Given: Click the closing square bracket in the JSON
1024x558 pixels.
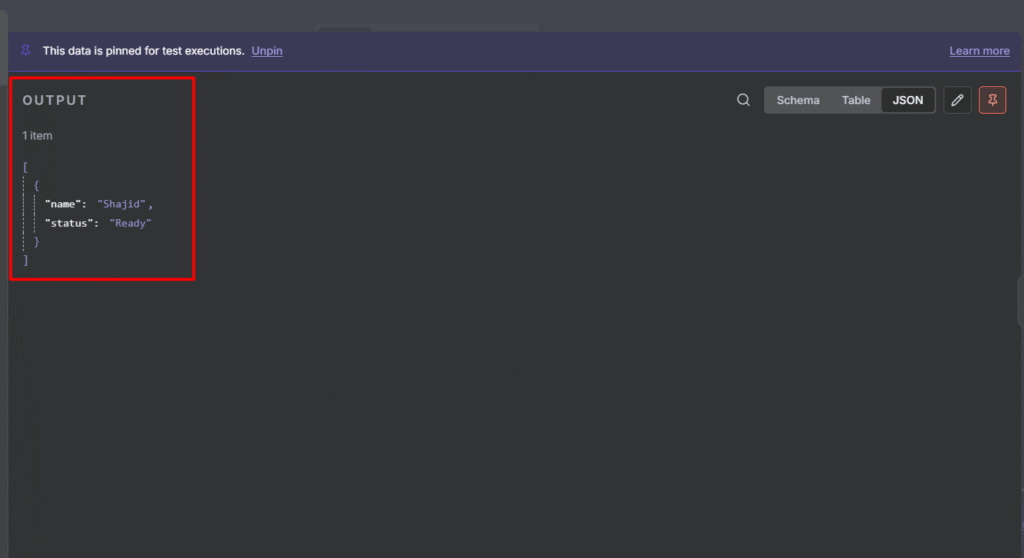Looking at the screenshot, I should pos(26,260).
